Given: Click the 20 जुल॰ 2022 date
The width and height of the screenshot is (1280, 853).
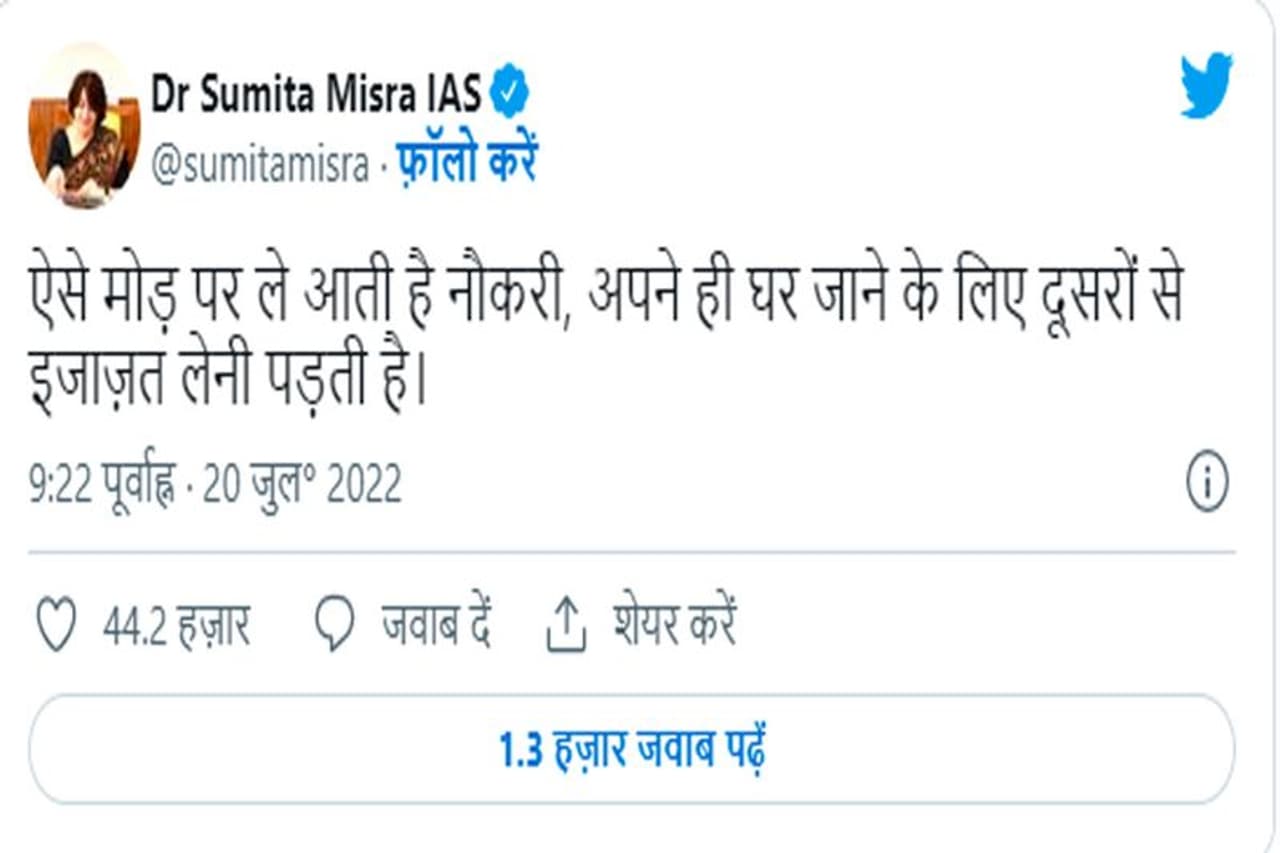Looking at the screenshot, I should pyautogui.click(x=302, y=486).
